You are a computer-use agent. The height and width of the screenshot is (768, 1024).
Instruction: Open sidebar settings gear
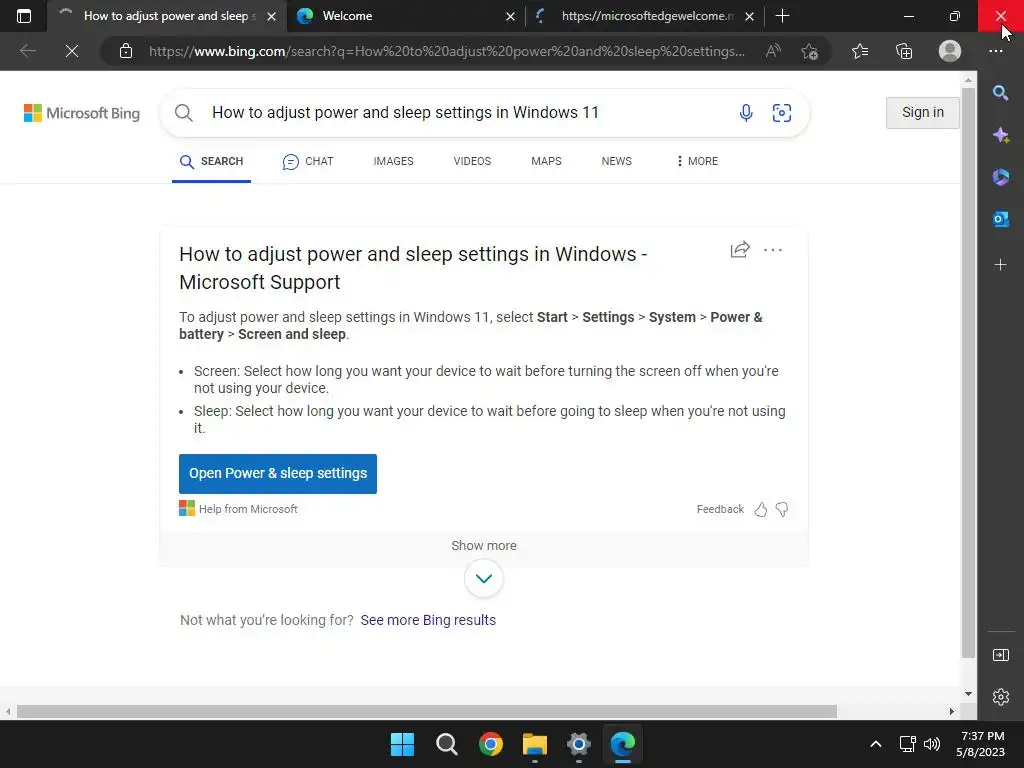coord(1000,697)
